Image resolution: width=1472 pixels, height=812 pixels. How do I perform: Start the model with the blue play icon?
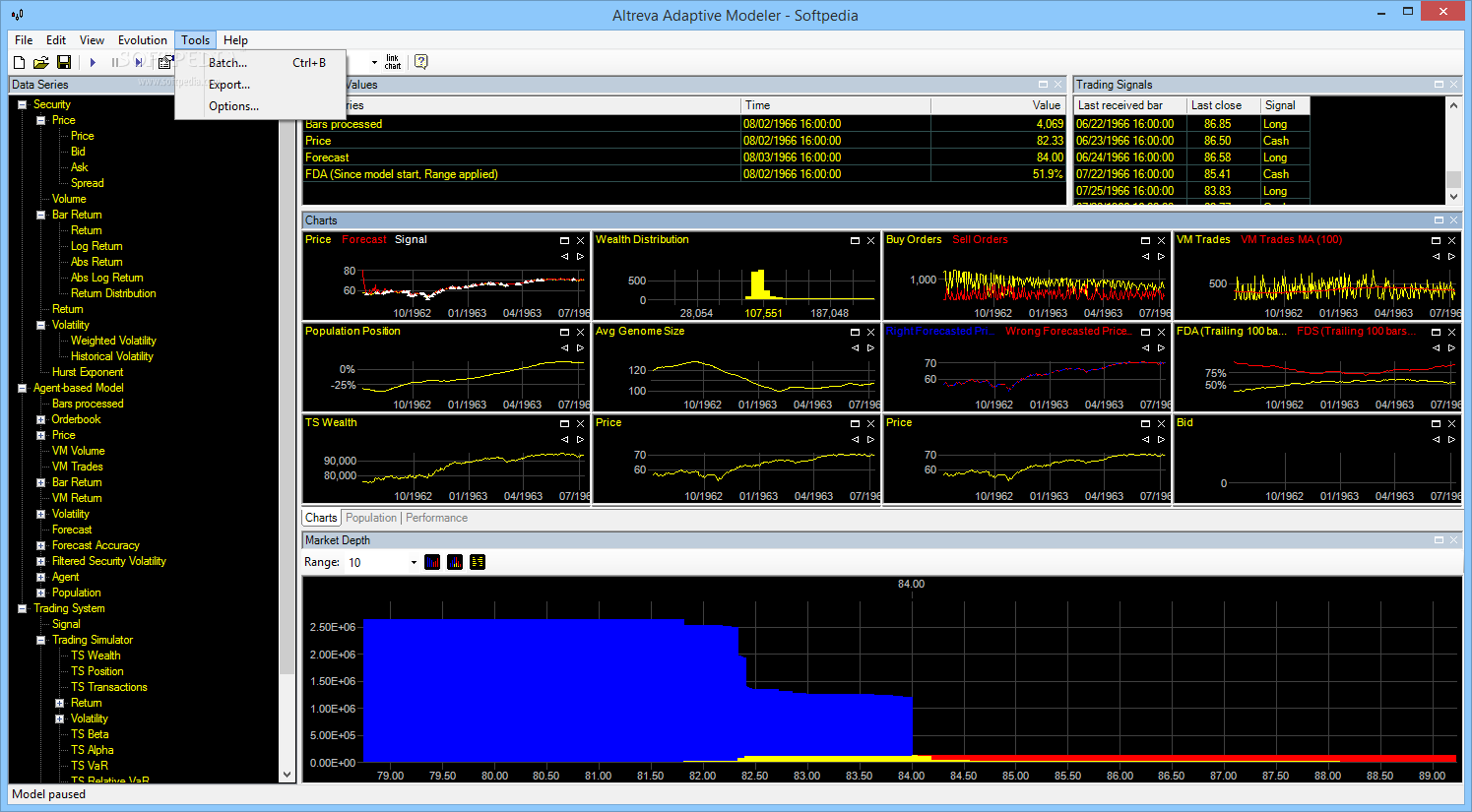coord(93,62)
